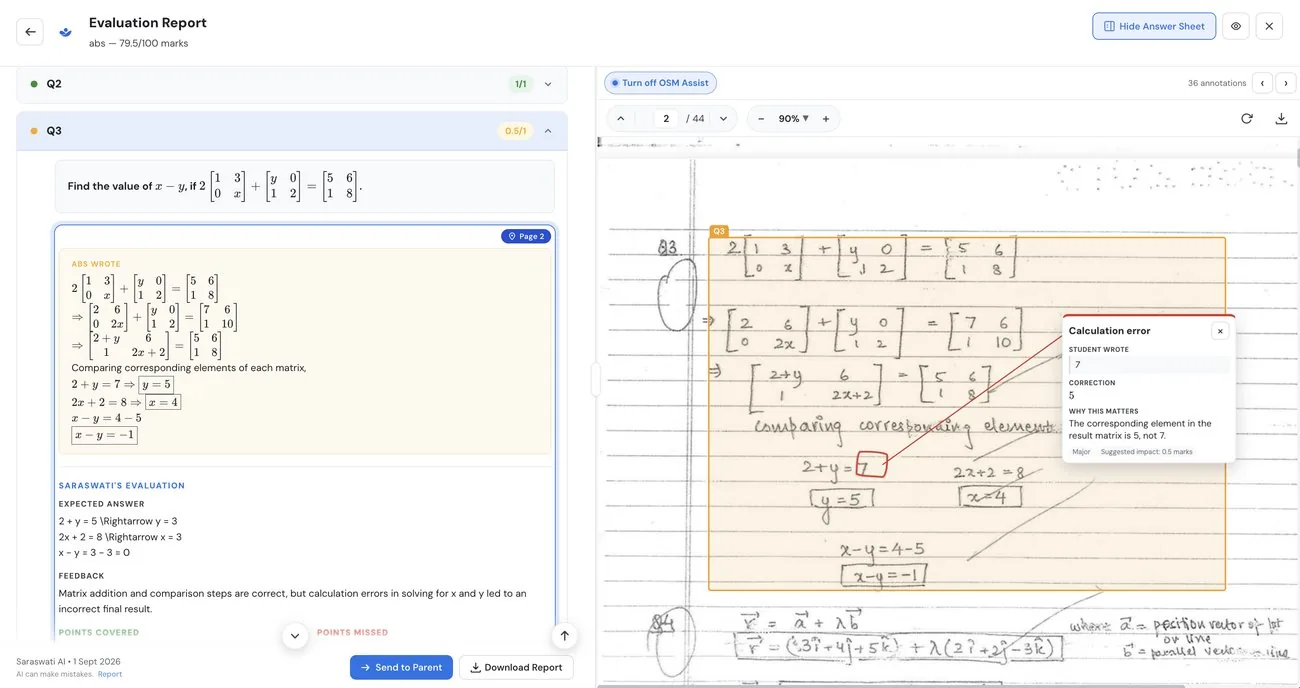
Task: Send the report to parent
Action: (x=401, y=667)
